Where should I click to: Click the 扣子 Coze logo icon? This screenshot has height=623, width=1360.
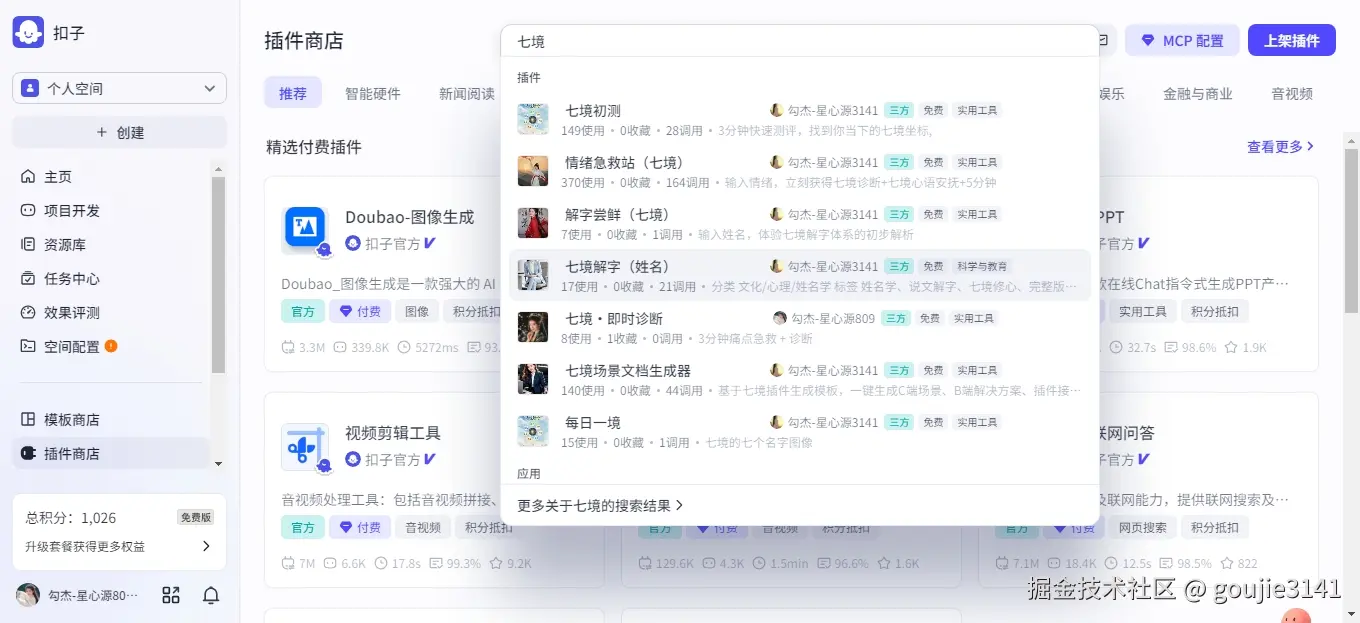[x=27, y=31]
